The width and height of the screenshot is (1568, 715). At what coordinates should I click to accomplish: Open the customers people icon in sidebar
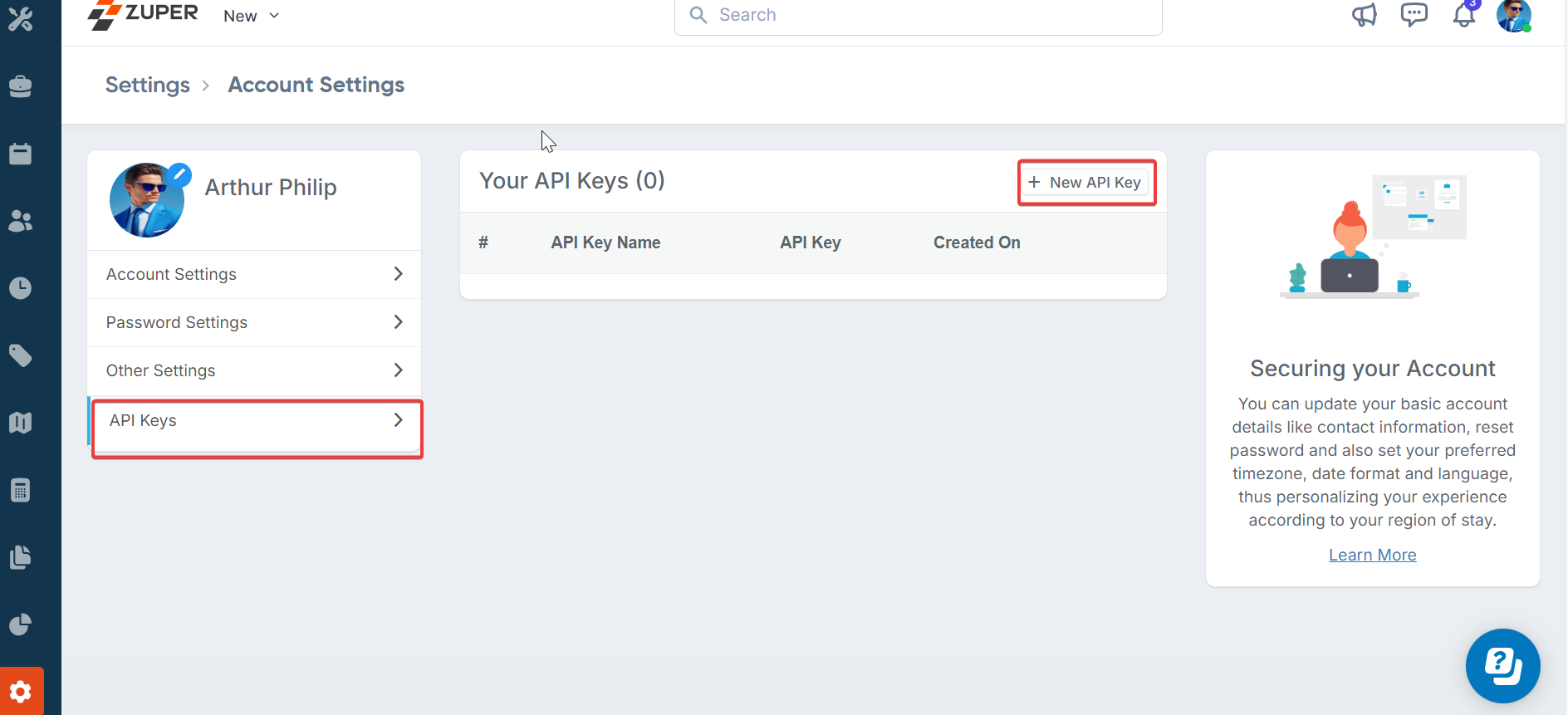pos(21,221)
